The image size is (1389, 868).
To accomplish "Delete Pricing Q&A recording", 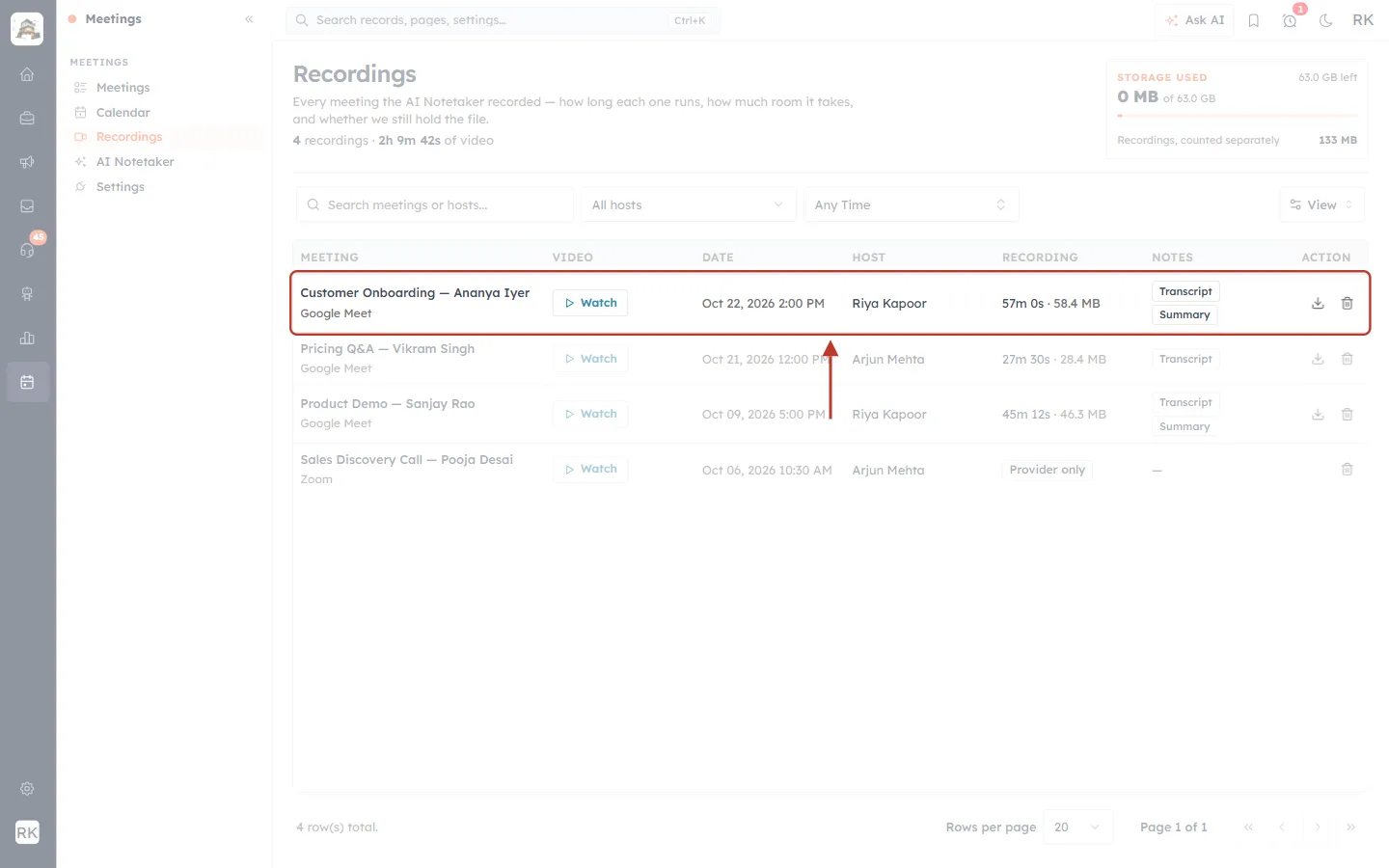I will 1348,359.
